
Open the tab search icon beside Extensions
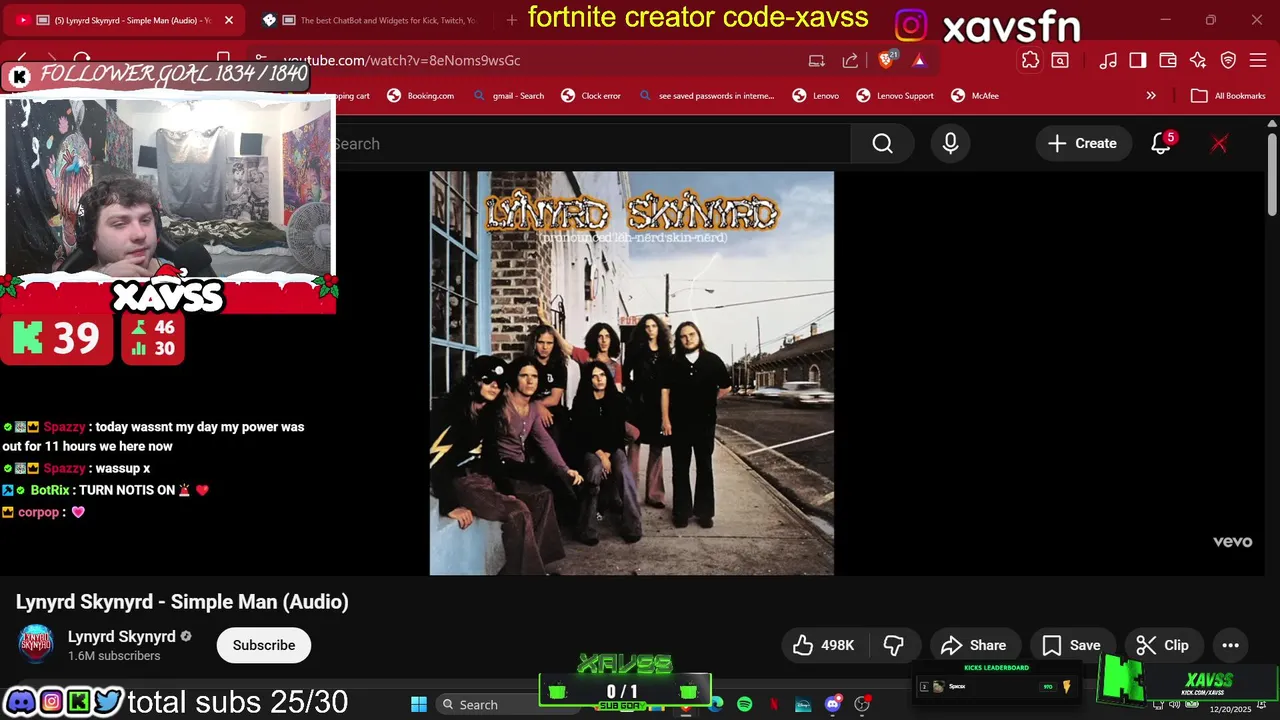[x=1060, y=60]
